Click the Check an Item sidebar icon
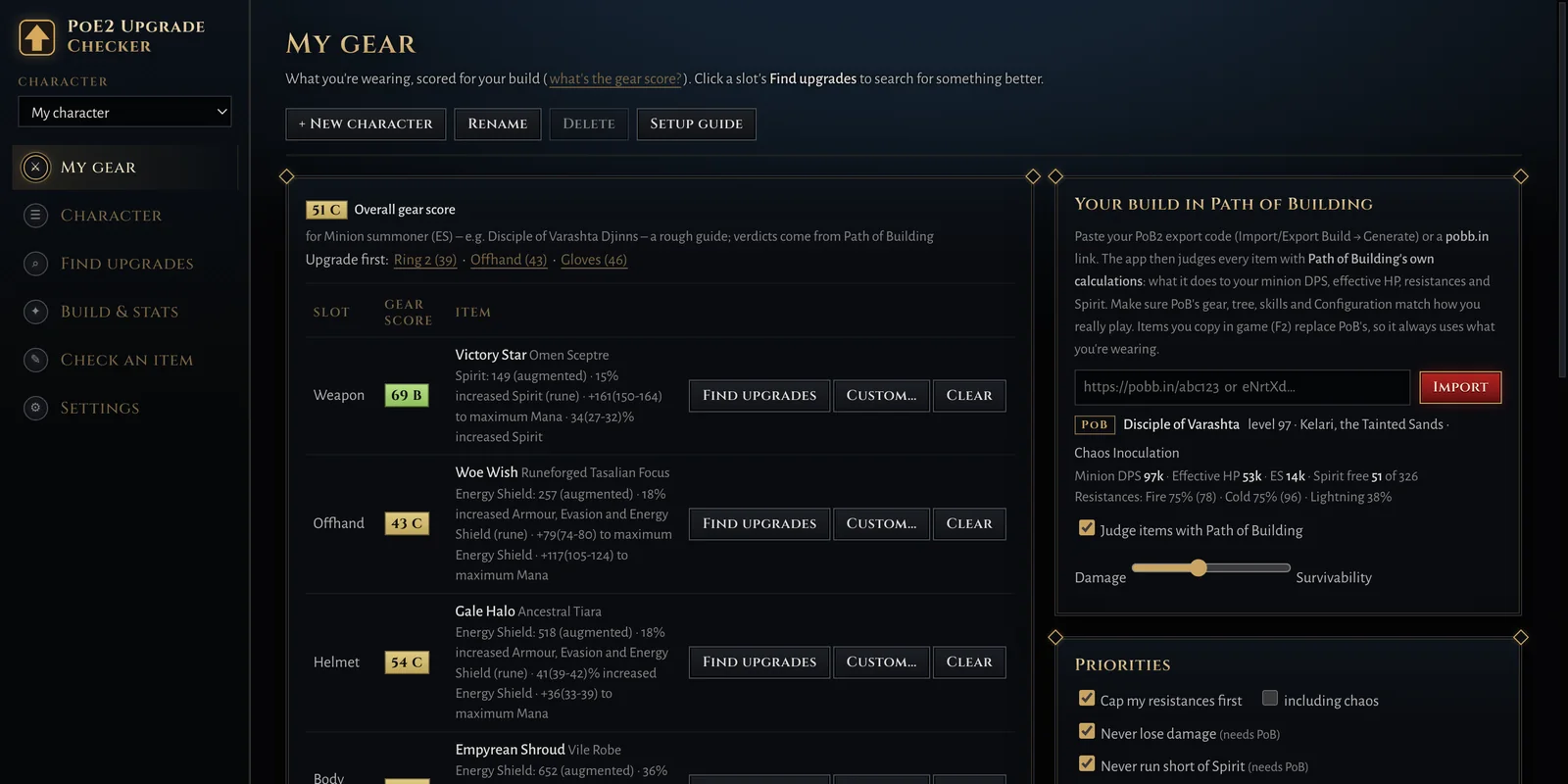This screenshot has width=1568, height=784. [x=35, y=360]
